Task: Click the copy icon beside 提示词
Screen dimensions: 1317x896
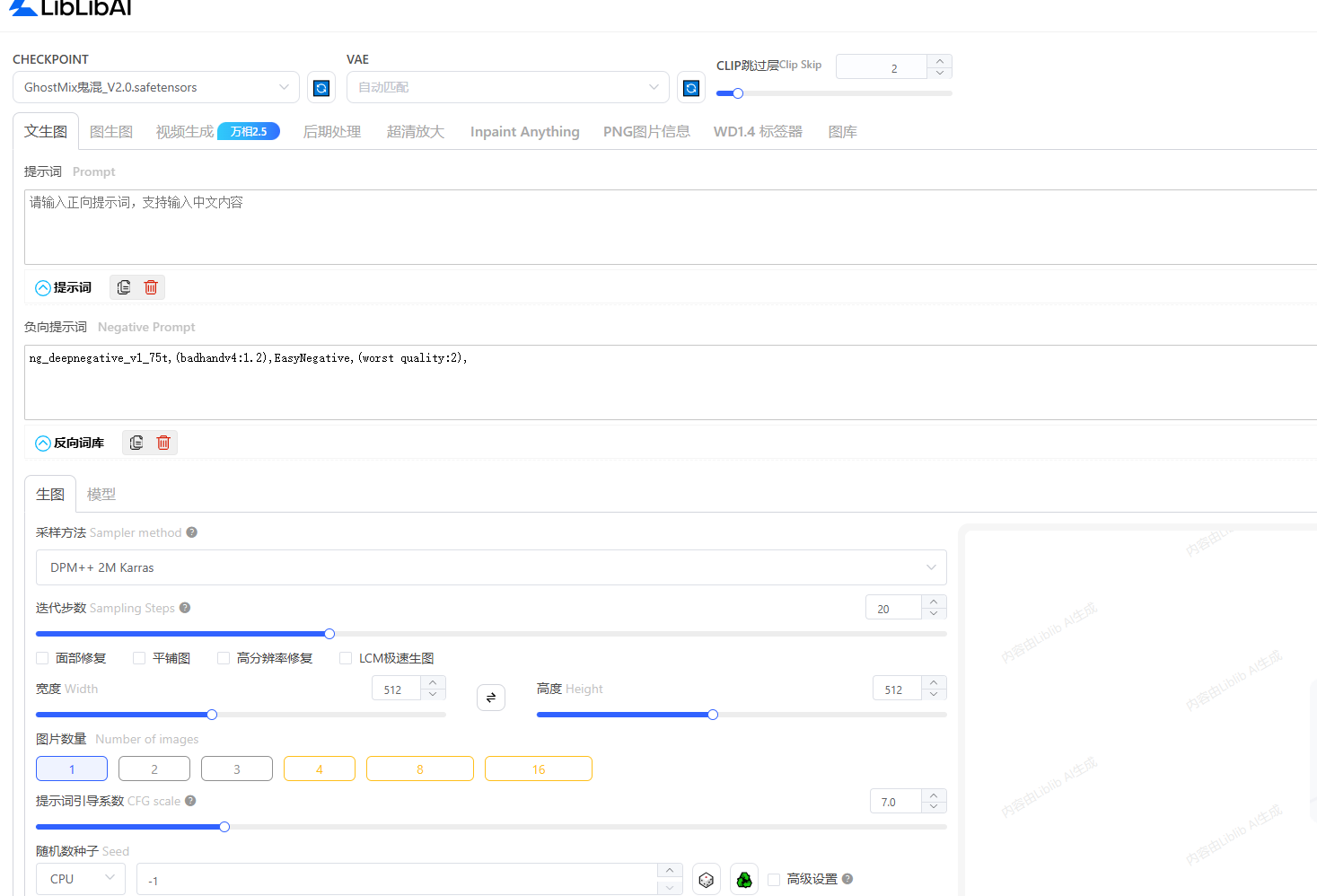Action: coord(124,287)
